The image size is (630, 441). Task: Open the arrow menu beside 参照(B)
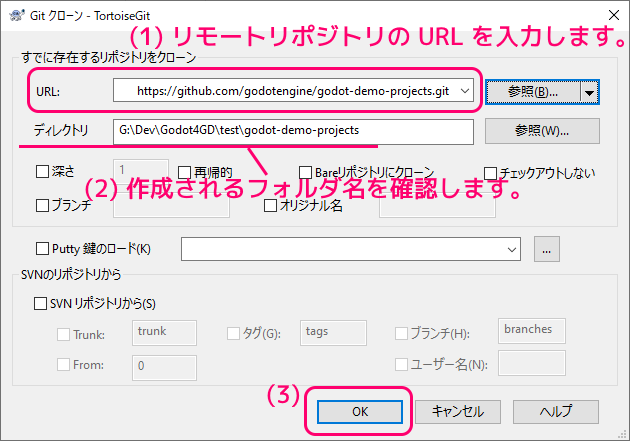589,92
